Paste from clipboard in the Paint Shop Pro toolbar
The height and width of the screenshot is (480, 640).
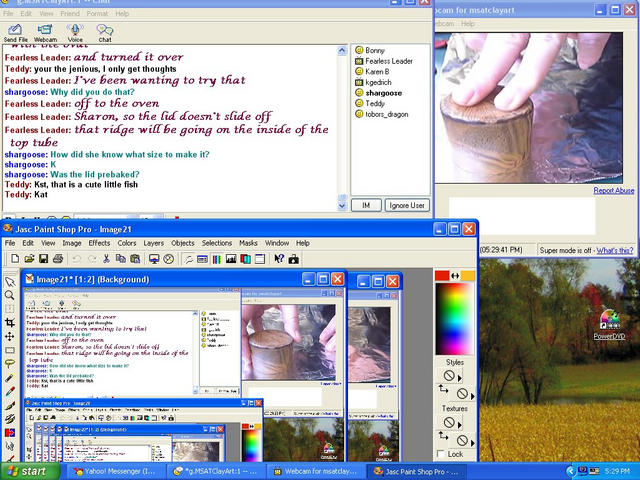click(x=135, y=259)
